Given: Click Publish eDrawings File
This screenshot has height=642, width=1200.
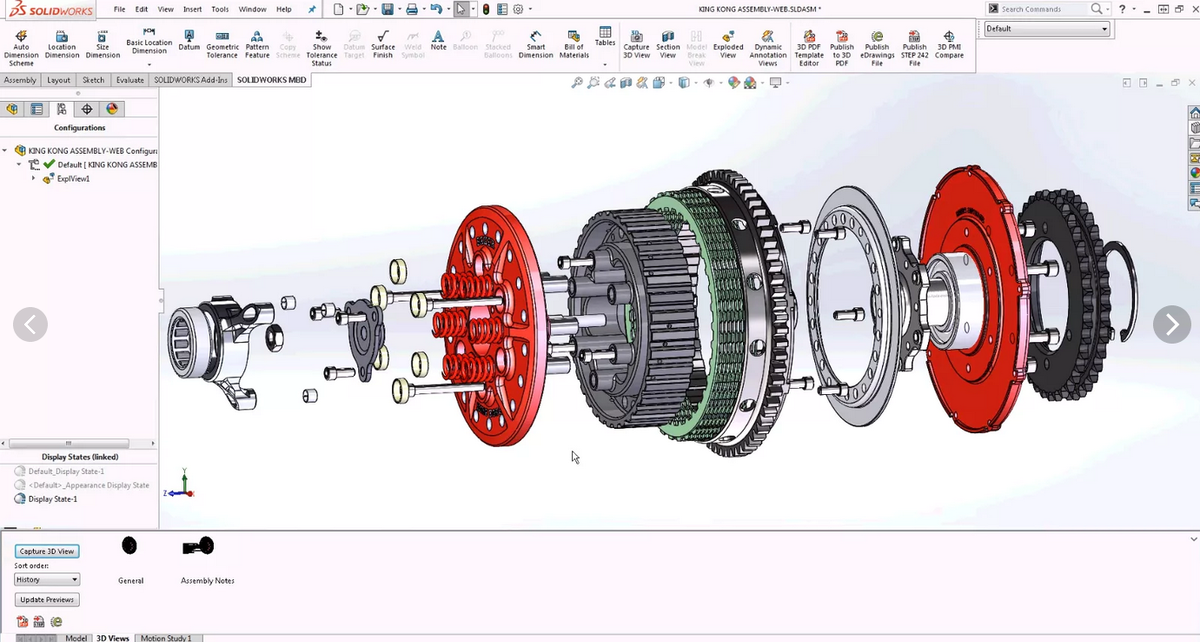Looking at the screenshot, I should (x=877, y=48).
